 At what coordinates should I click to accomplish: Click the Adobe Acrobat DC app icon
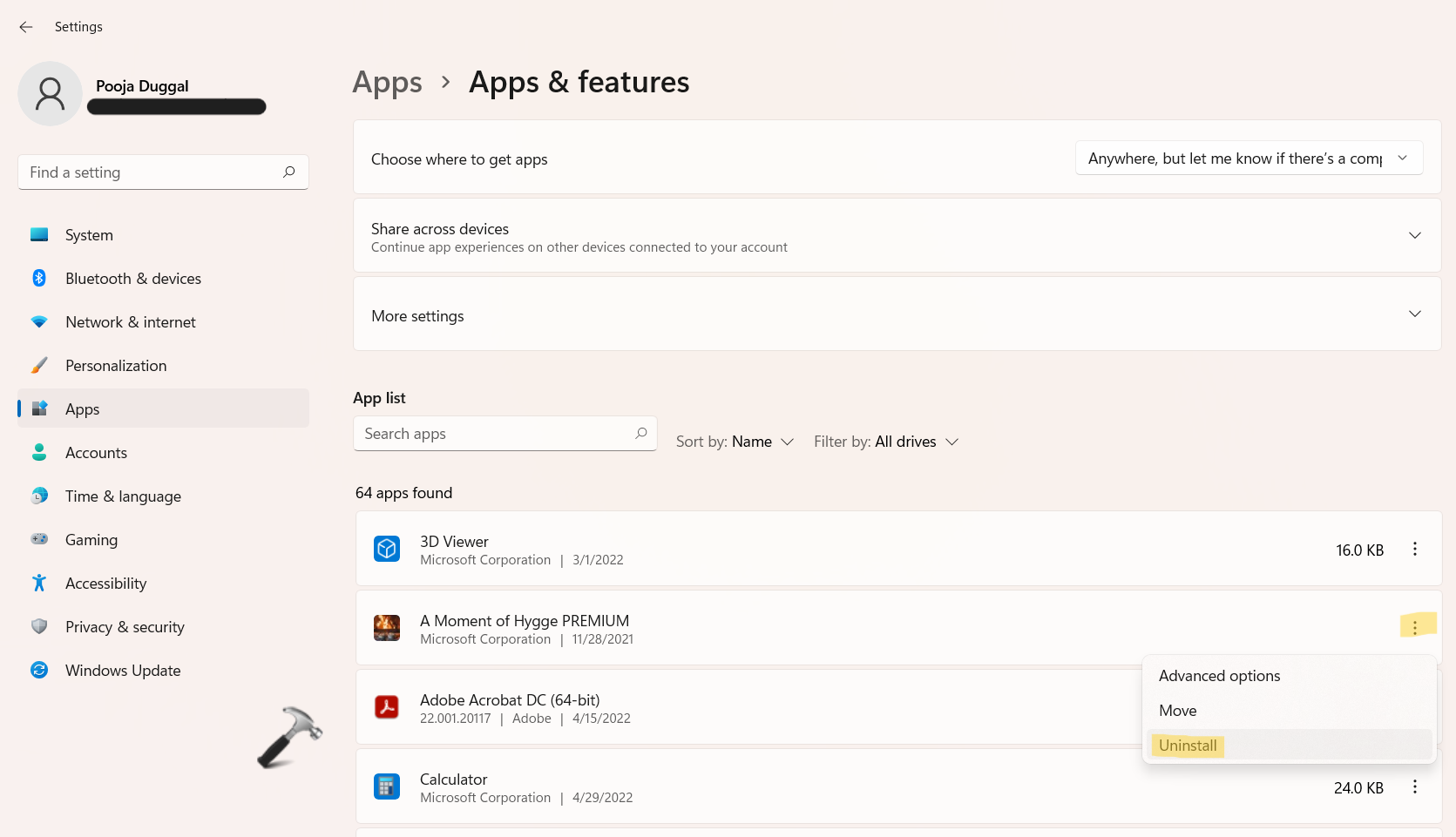pyautogui.click(x=387, y=707)
